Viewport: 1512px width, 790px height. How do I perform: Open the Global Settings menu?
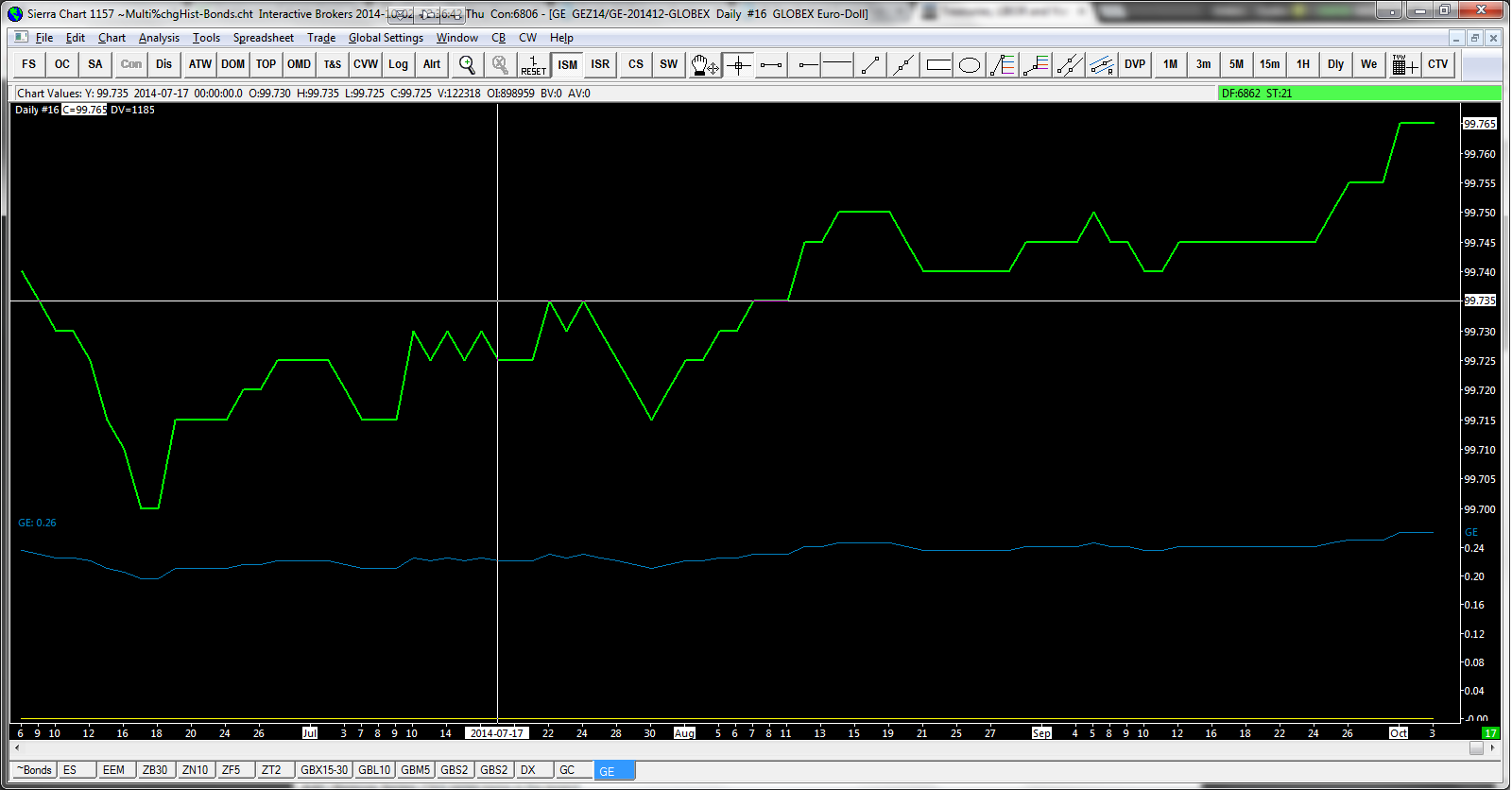click(386, 38)
